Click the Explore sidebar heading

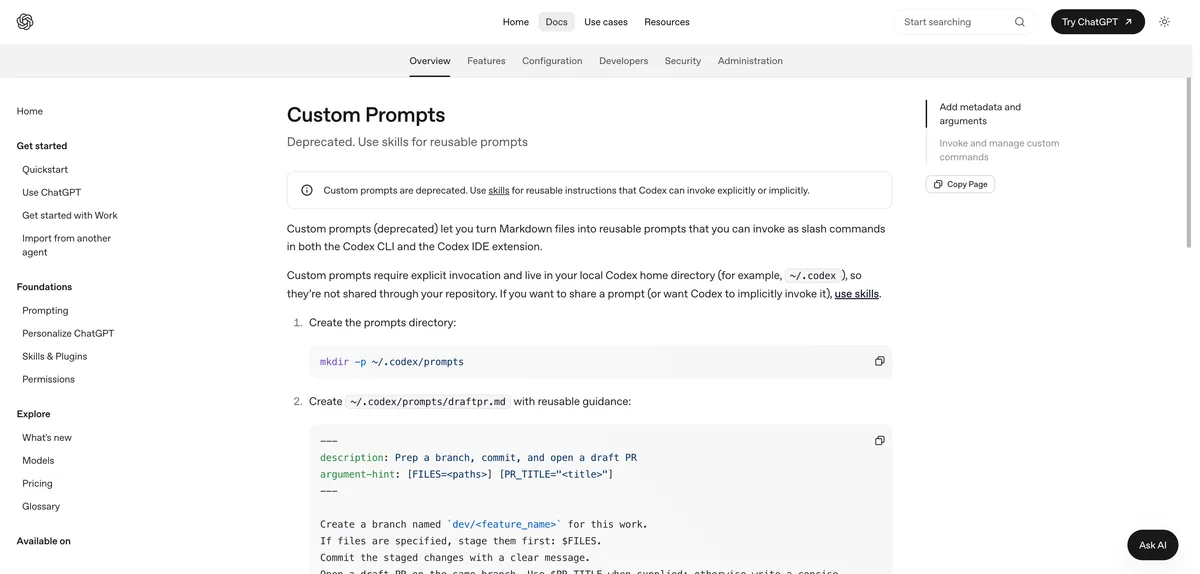pos(33,414)
